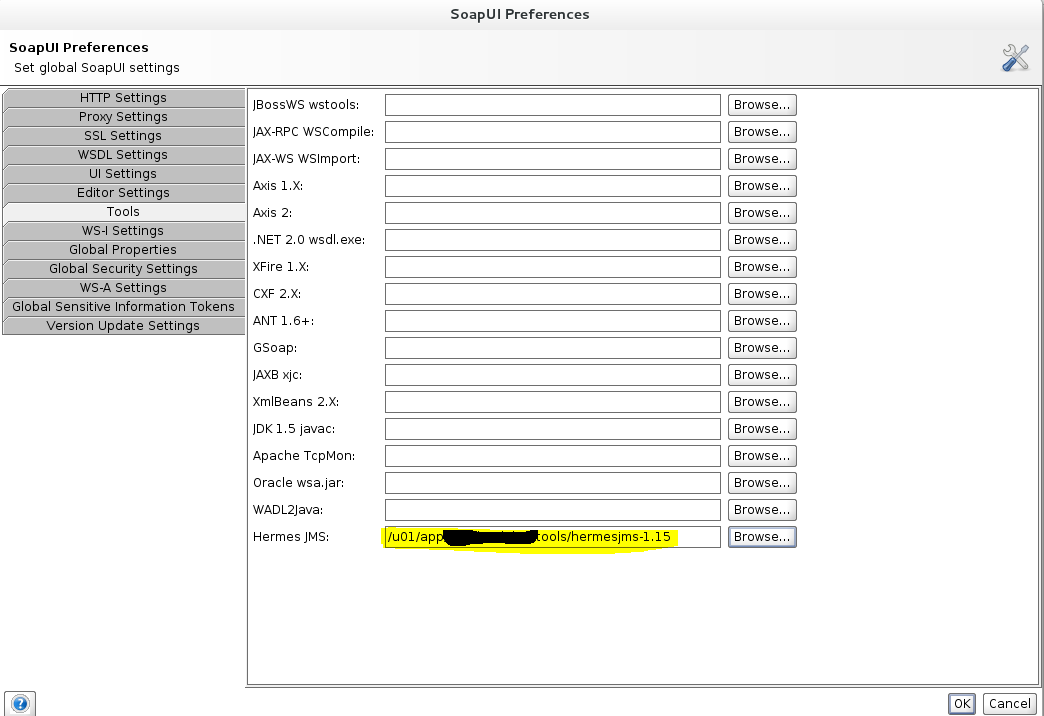Switch to Global Properties tab
The height and width of the screenshot is (716, 1044).
[123, 250]
